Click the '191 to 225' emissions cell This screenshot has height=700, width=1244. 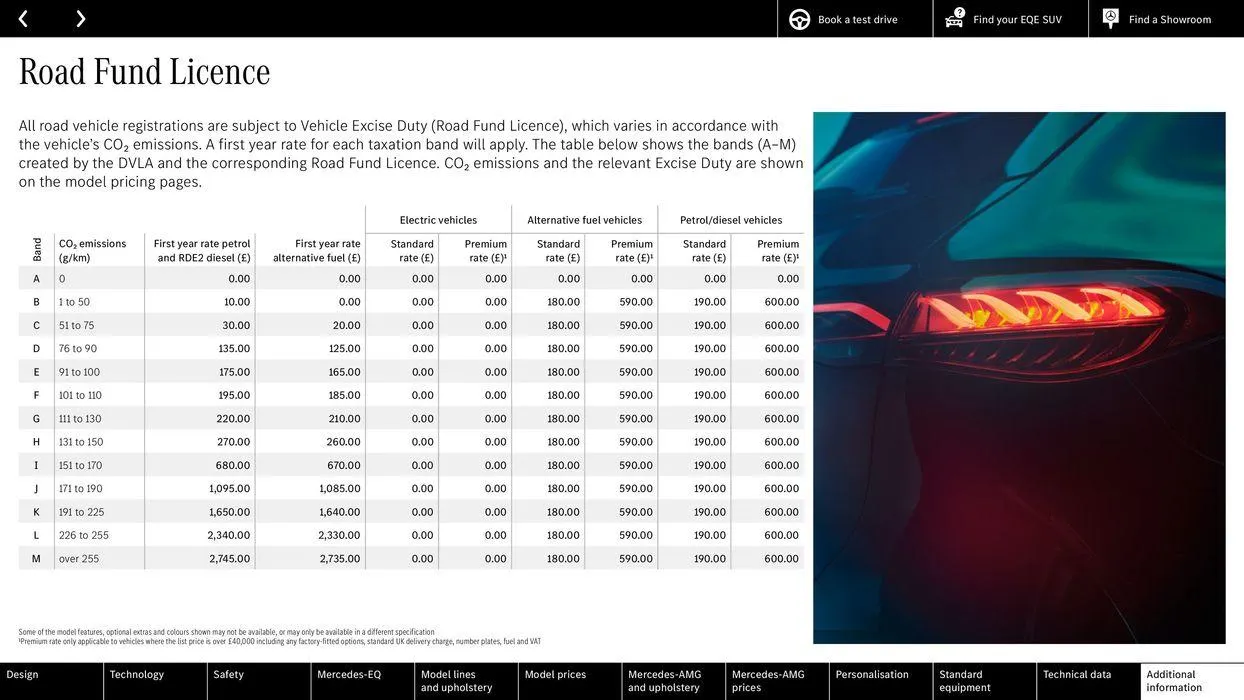pyautogui.click(x=81, y=512)
